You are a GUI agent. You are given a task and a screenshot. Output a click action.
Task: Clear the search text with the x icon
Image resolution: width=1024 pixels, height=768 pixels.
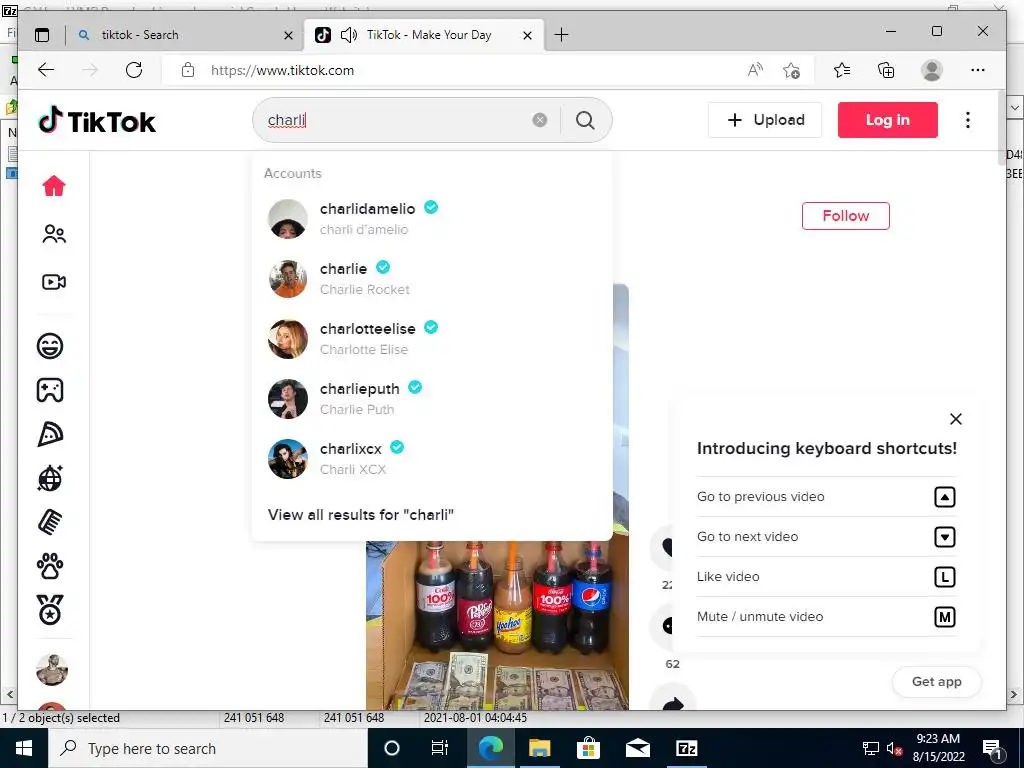[x=539, y=120]
